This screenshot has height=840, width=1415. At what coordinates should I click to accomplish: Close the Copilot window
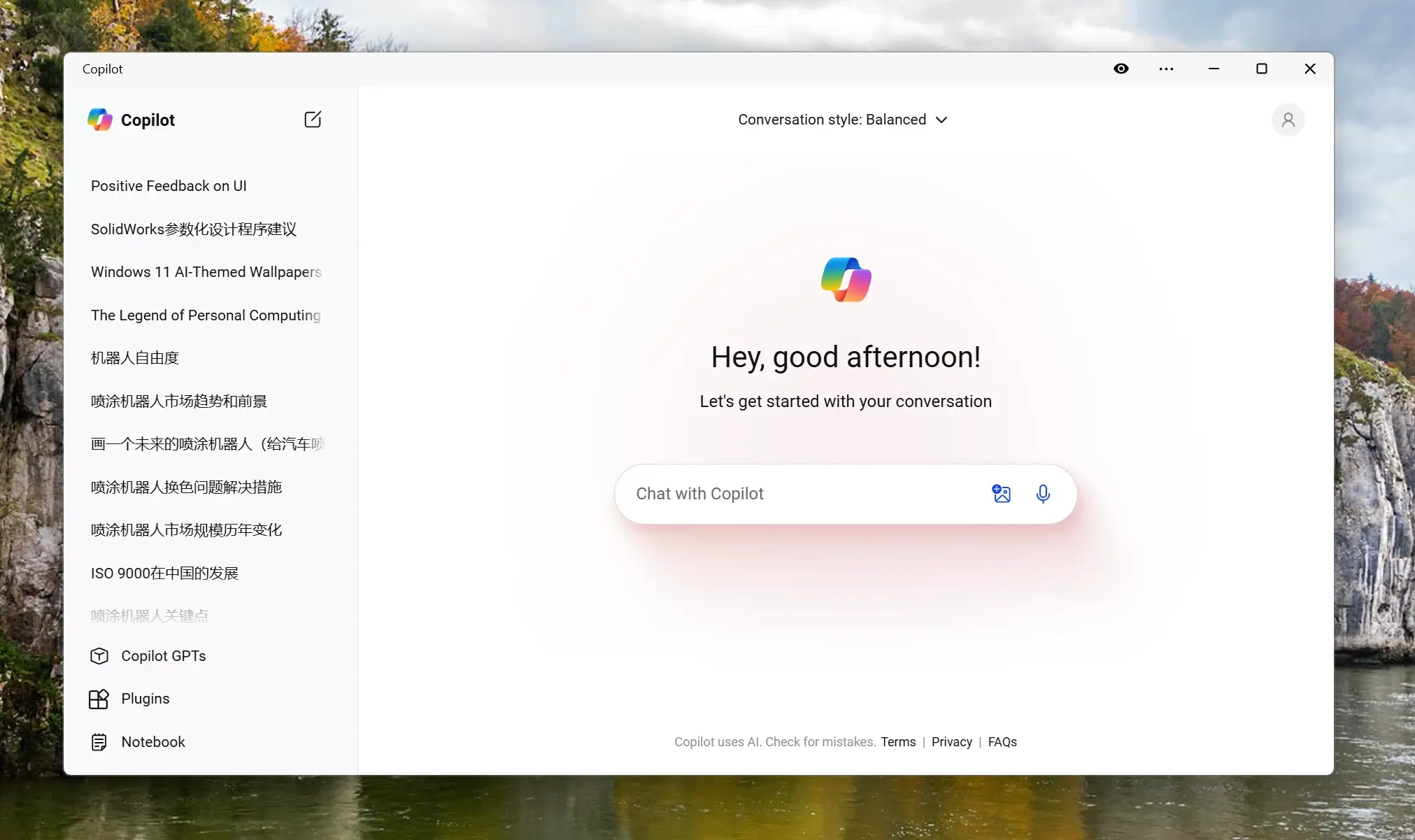tap(1309, 69)
